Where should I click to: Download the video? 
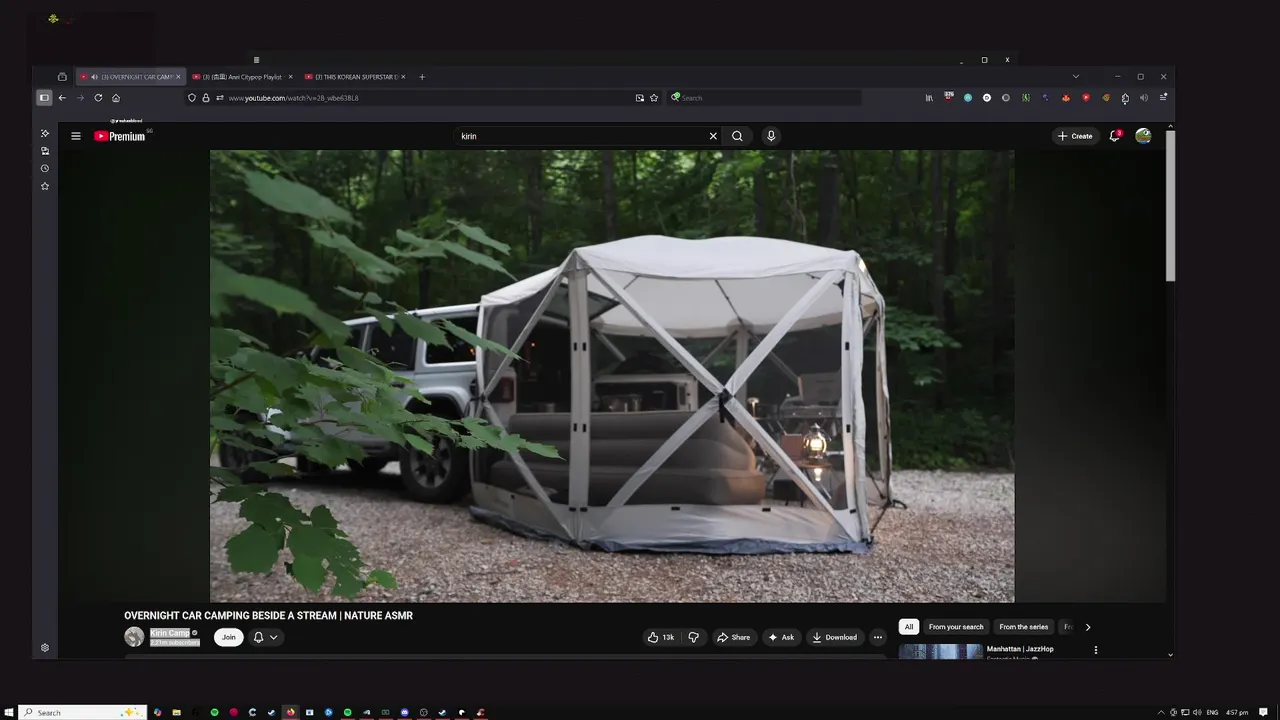834,637
